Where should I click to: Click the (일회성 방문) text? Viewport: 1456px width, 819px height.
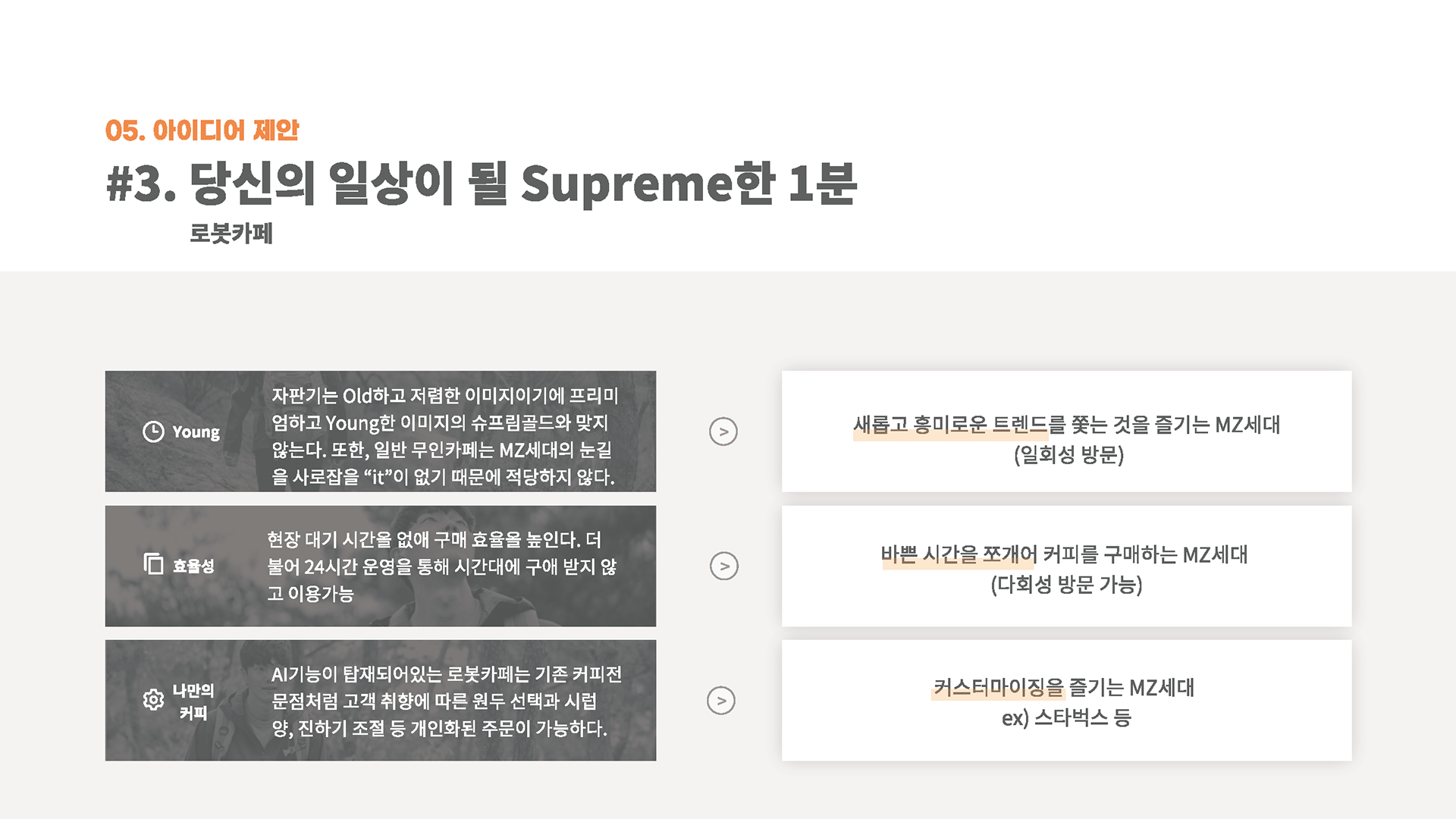coord(1068,455)
